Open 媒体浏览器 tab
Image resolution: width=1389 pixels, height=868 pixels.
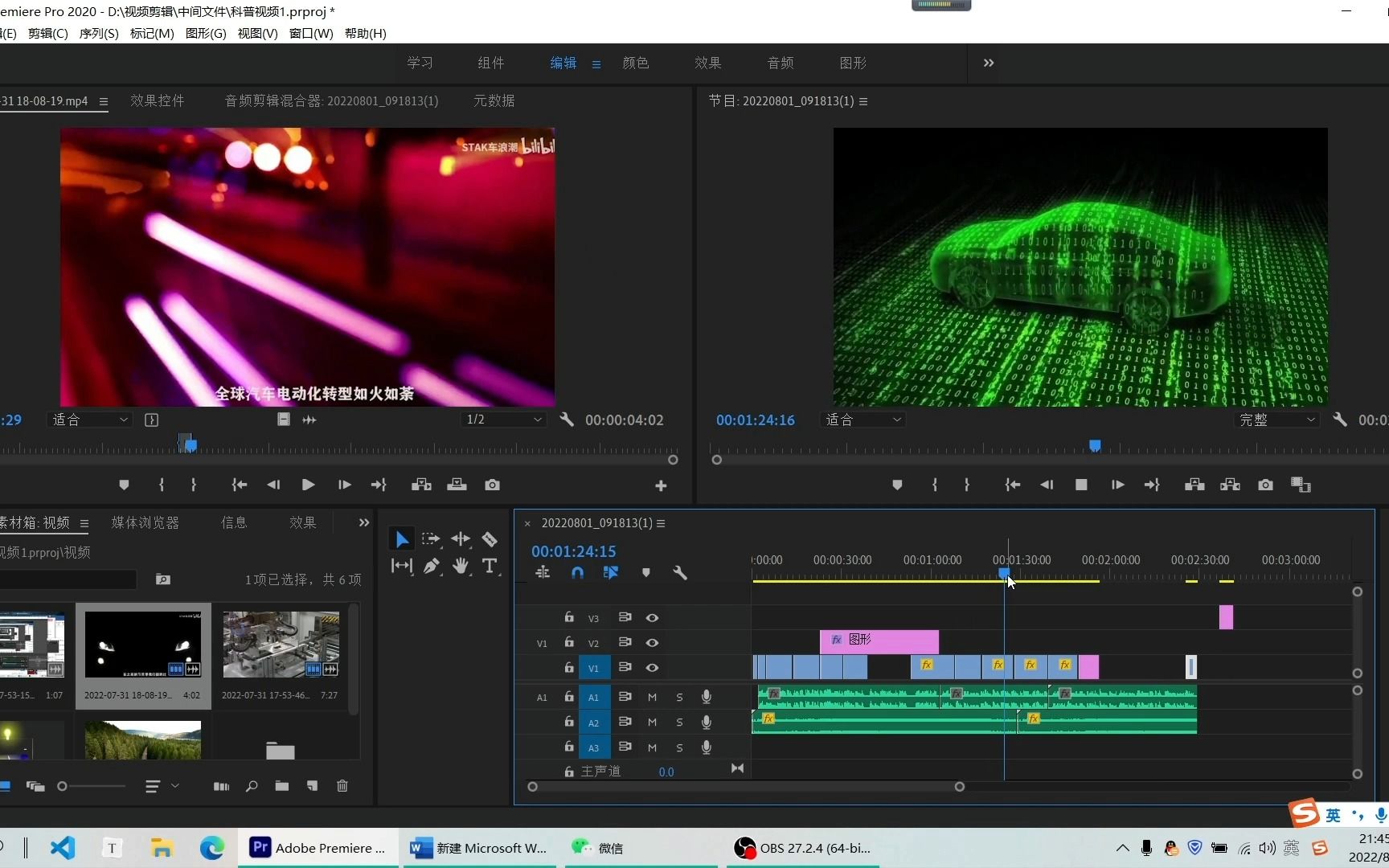(x=145, y=522)
